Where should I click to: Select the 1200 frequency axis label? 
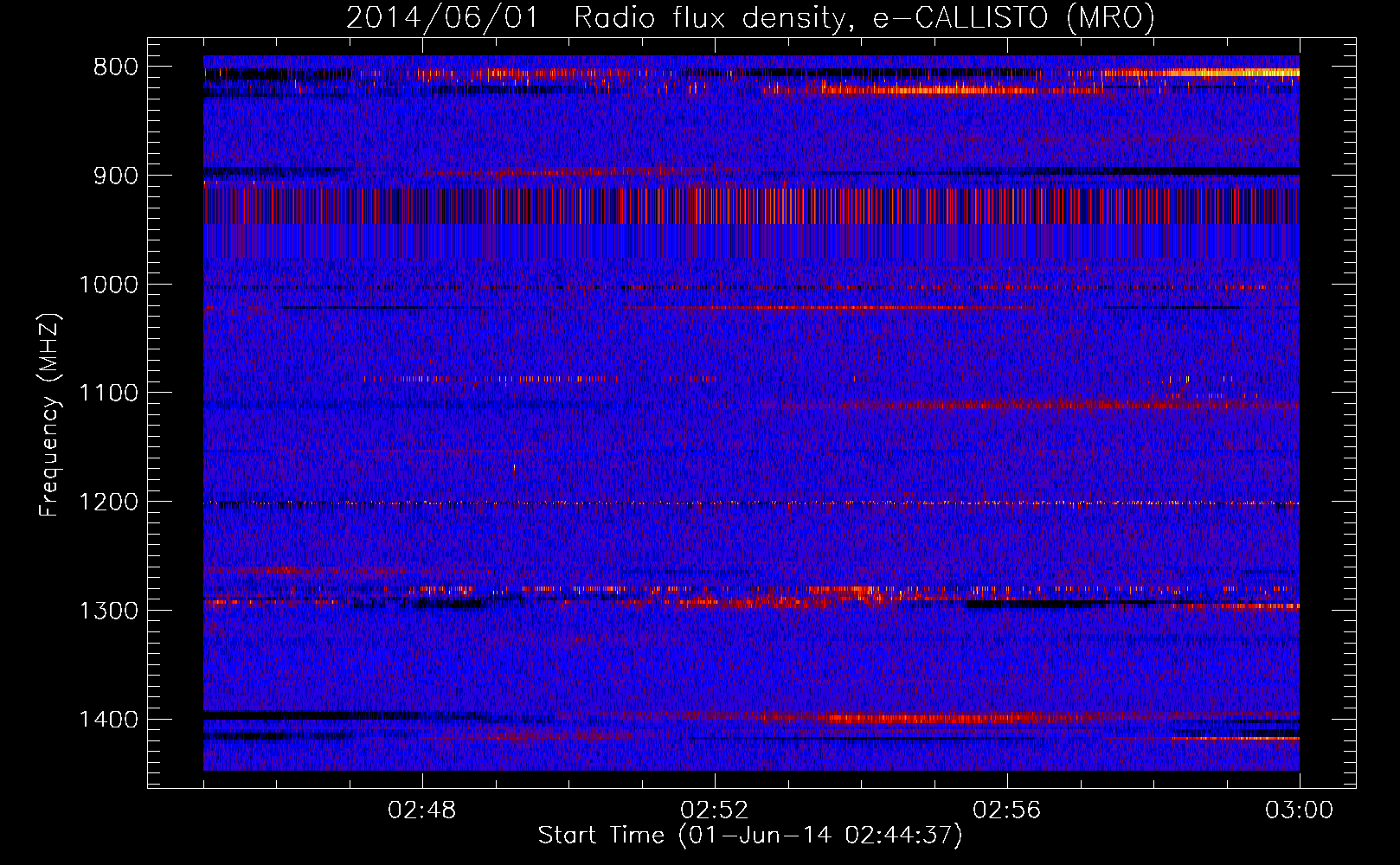[108, 503]
